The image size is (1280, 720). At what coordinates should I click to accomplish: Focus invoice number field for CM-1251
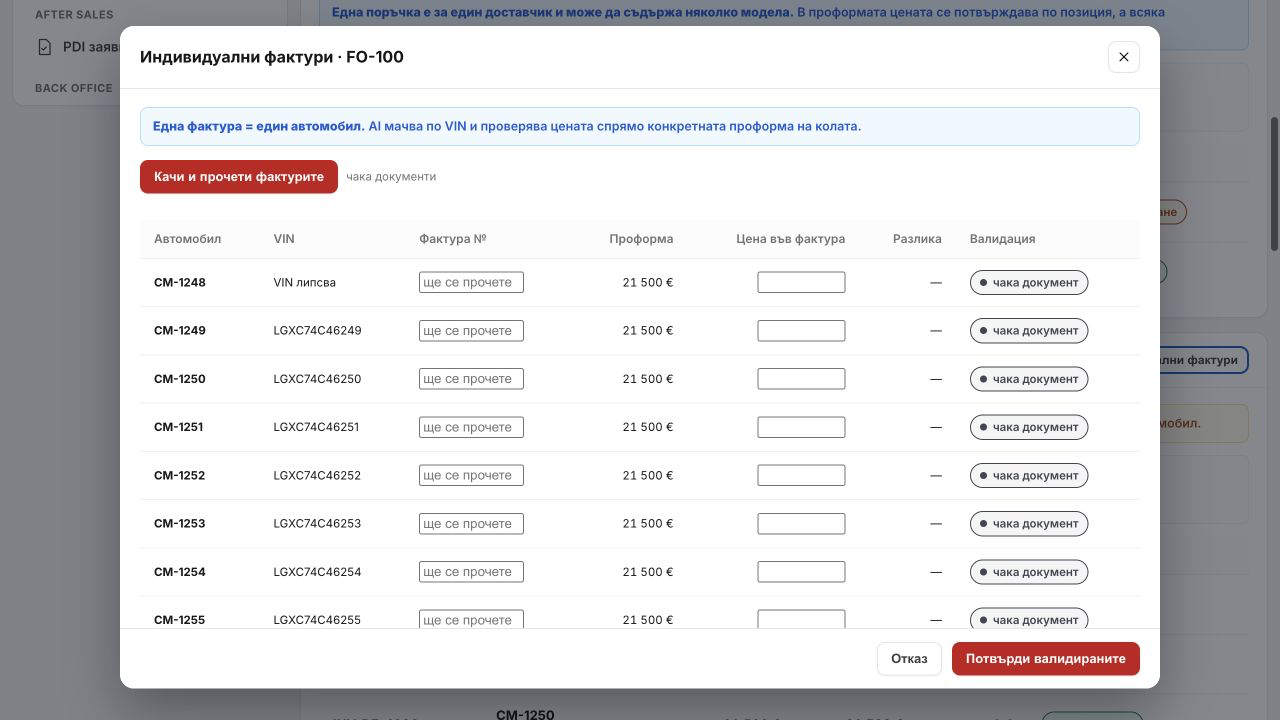coord(471,427)
